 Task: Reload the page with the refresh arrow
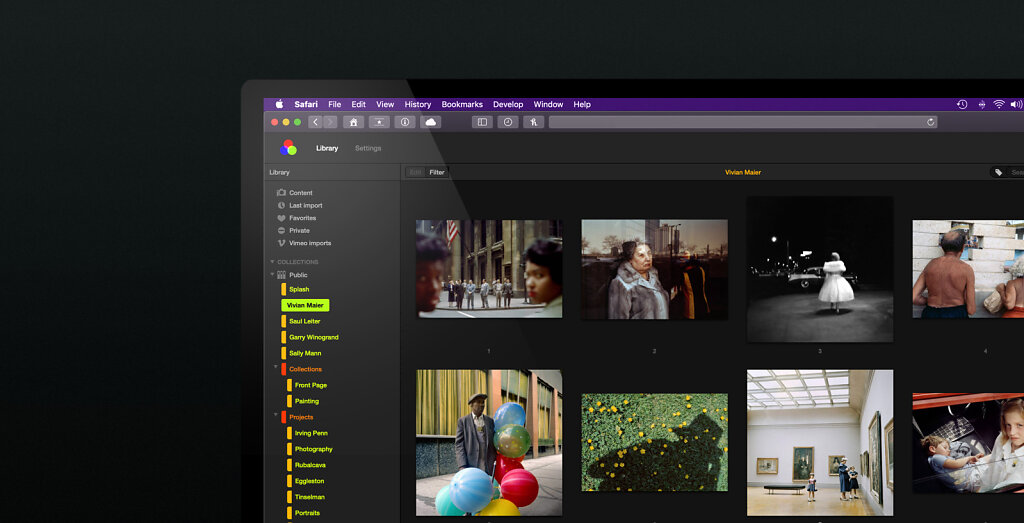point(930,122)
